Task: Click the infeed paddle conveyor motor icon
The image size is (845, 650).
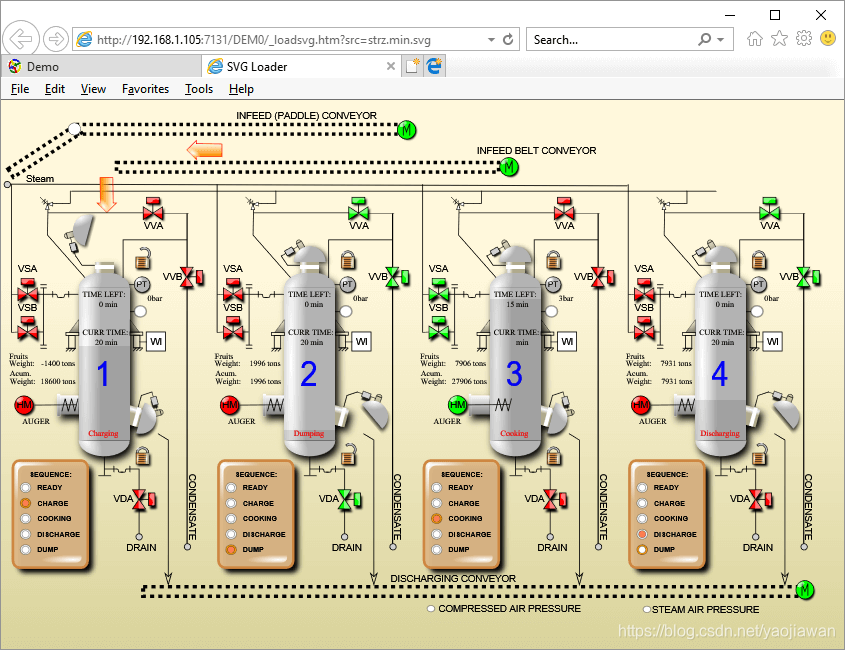Action: tap(406, 130)
